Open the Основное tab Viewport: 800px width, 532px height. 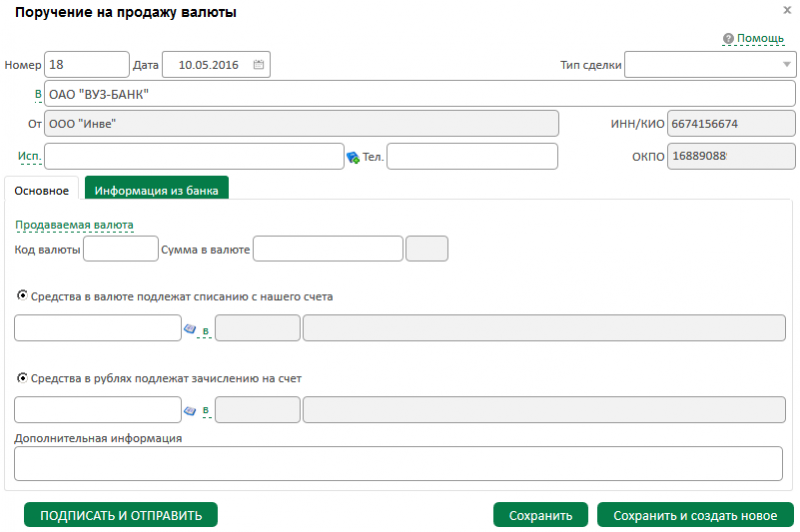41,189
